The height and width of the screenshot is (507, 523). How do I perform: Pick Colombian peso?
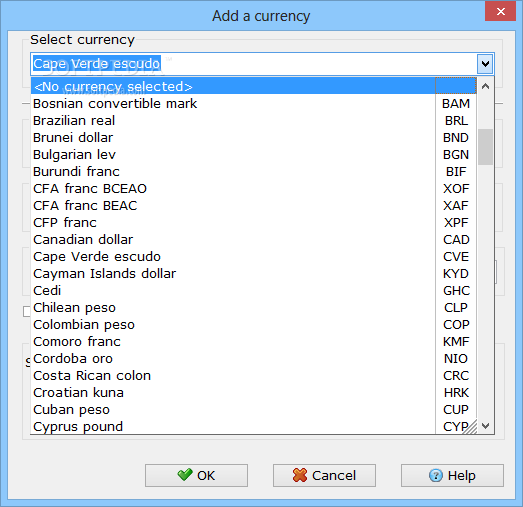[253, 325]
